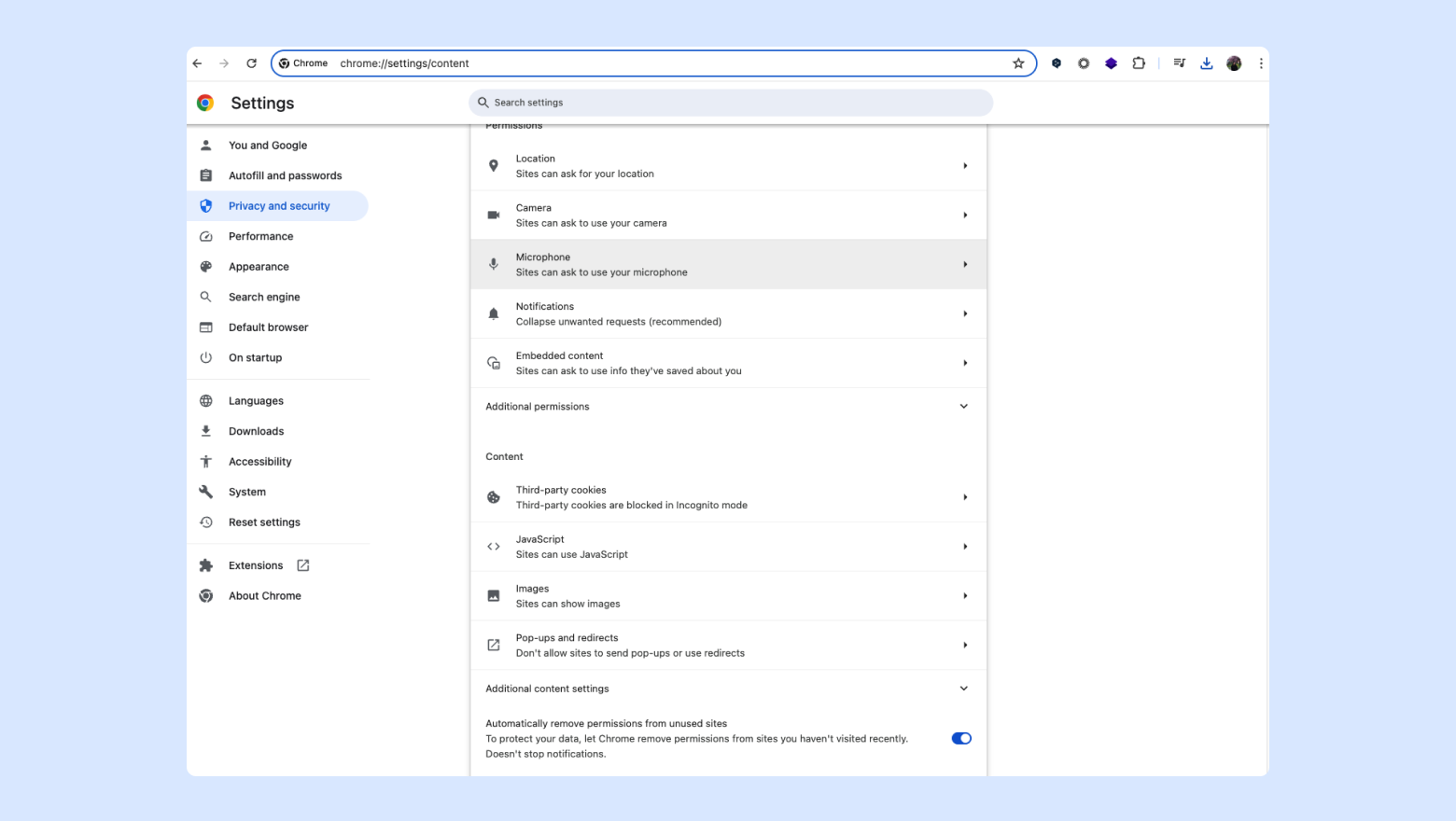Viewport: 1456px width, 821px height.
Task: Open the Chrome three-dot menu
Action: point(1261,63)
